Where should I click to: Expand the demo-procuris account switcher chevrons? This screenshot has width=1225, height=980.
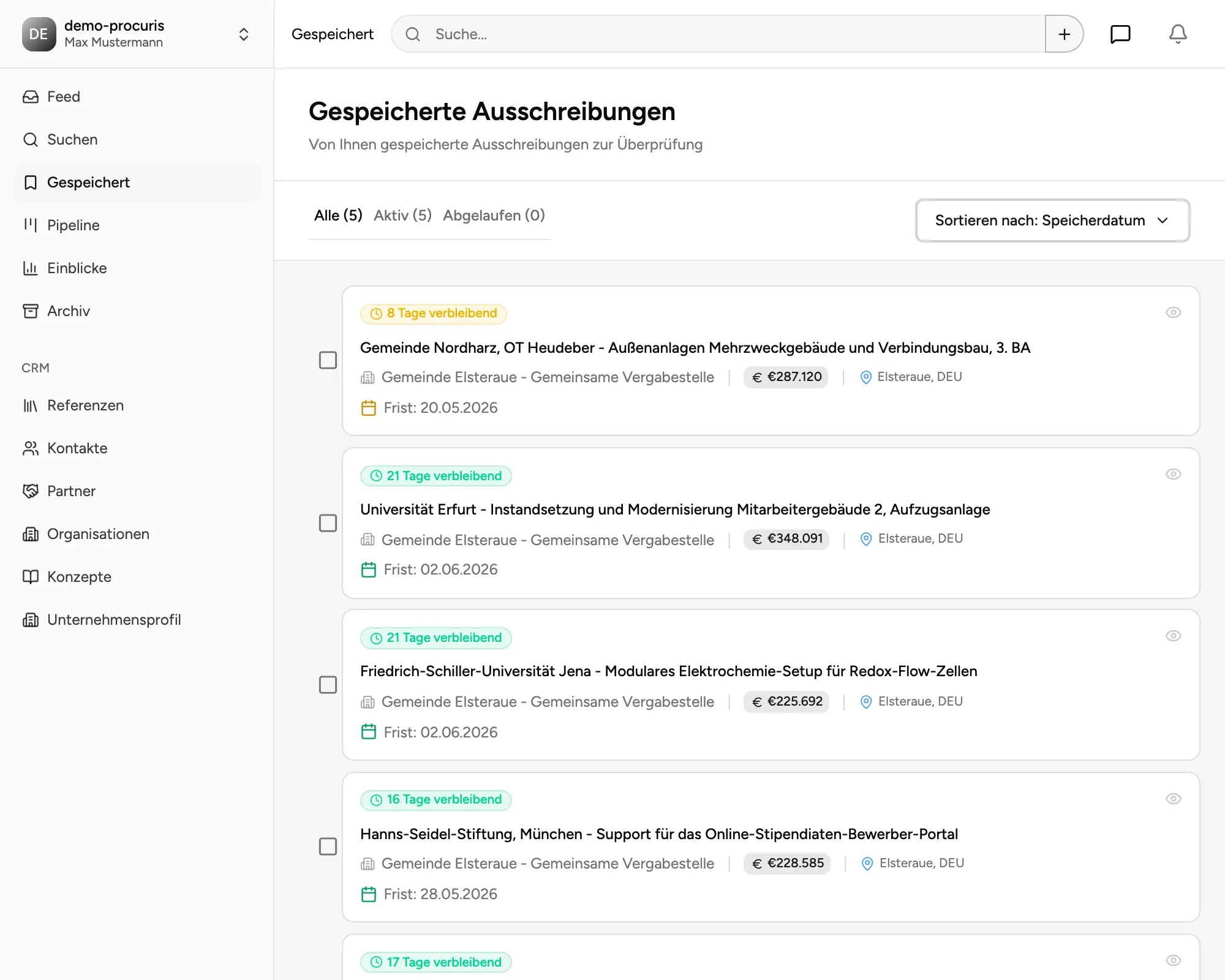point(244,34)
